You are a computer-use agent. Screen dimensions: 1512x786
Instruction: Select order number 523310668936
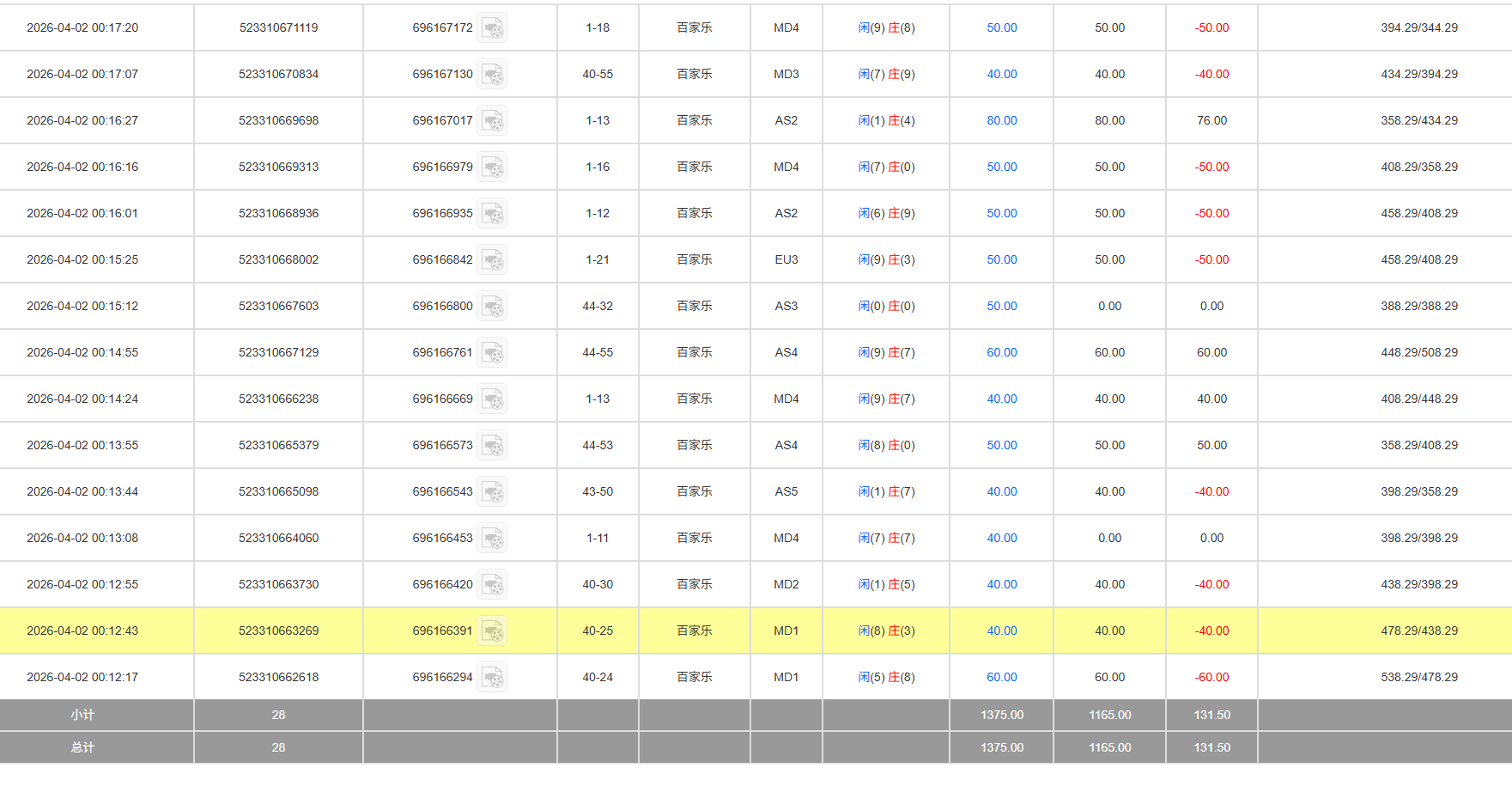point(278,214)
